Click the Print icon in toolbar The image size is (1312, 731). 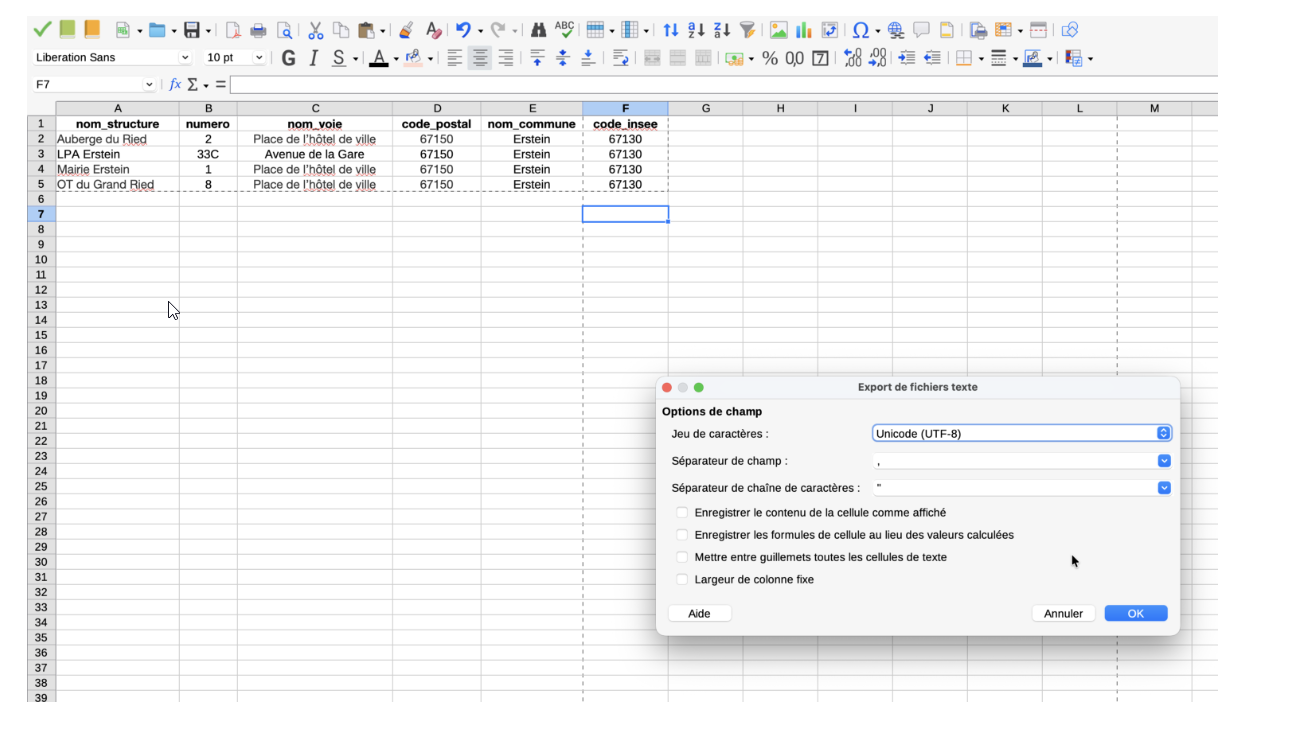[258, 30]
